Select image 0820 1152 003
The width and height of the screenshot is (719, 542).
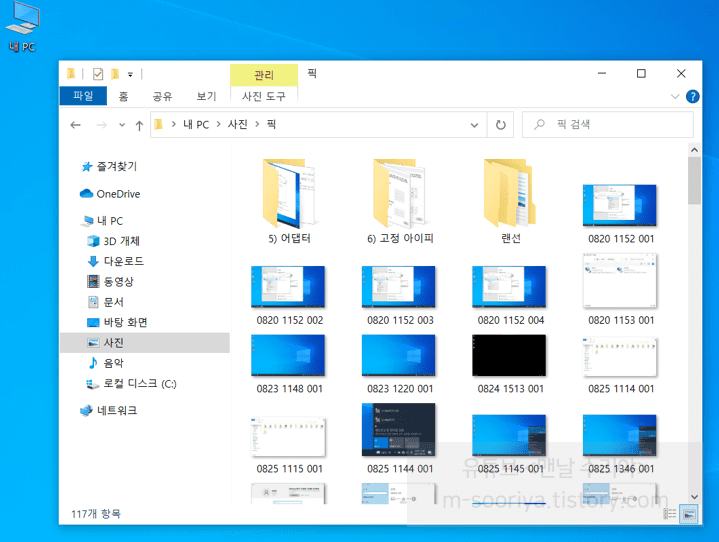400,295
